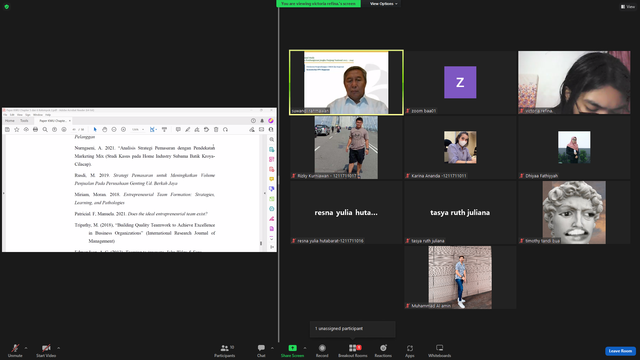
Task: Open the Window menu in Acrobat
Action: pos(38,115)
